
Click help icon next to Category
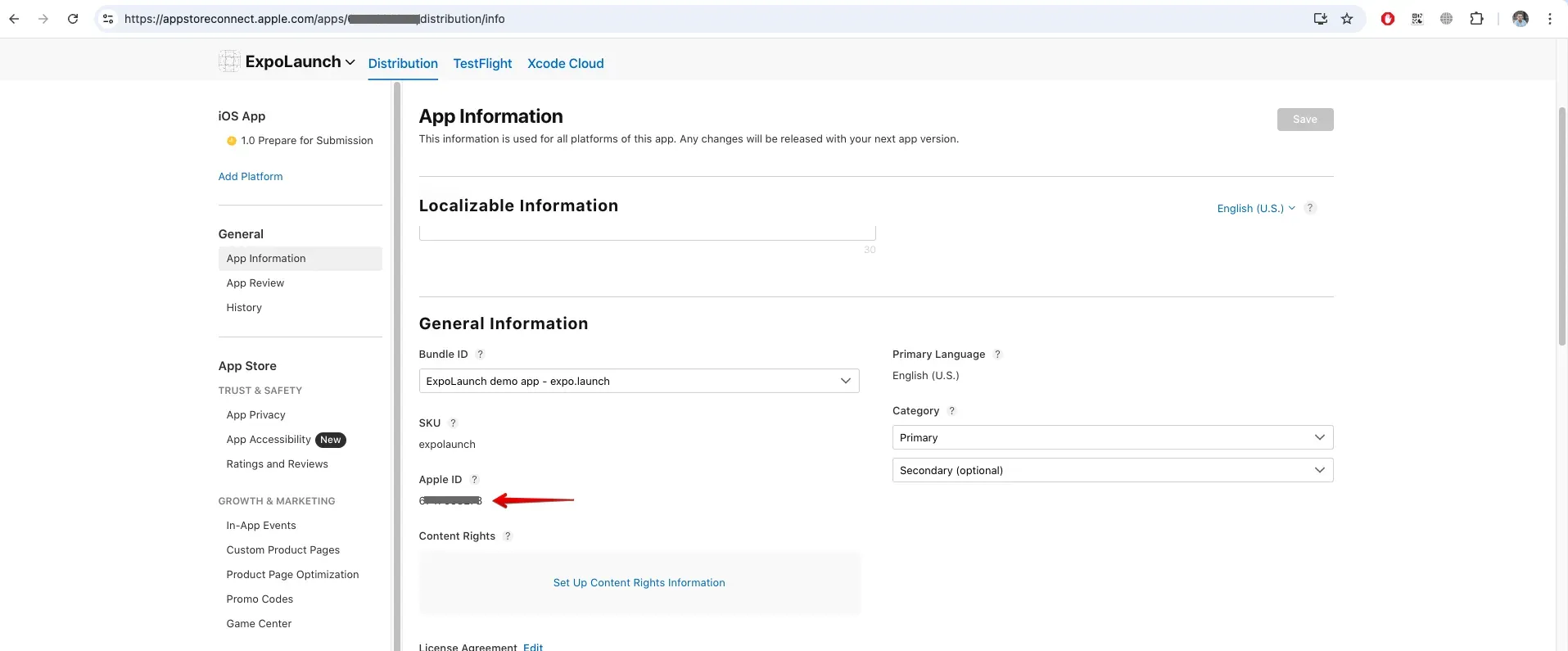[x=951, y=411]
